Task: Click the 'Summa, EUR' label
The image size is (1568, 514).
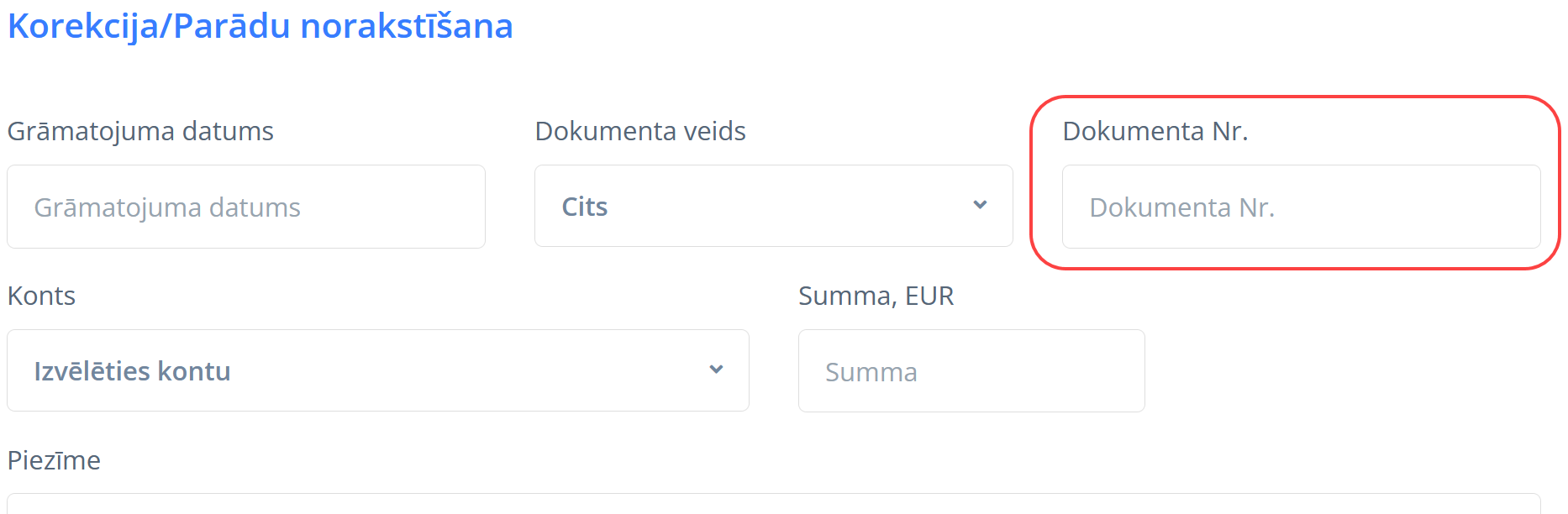Action: click(876, 296)
